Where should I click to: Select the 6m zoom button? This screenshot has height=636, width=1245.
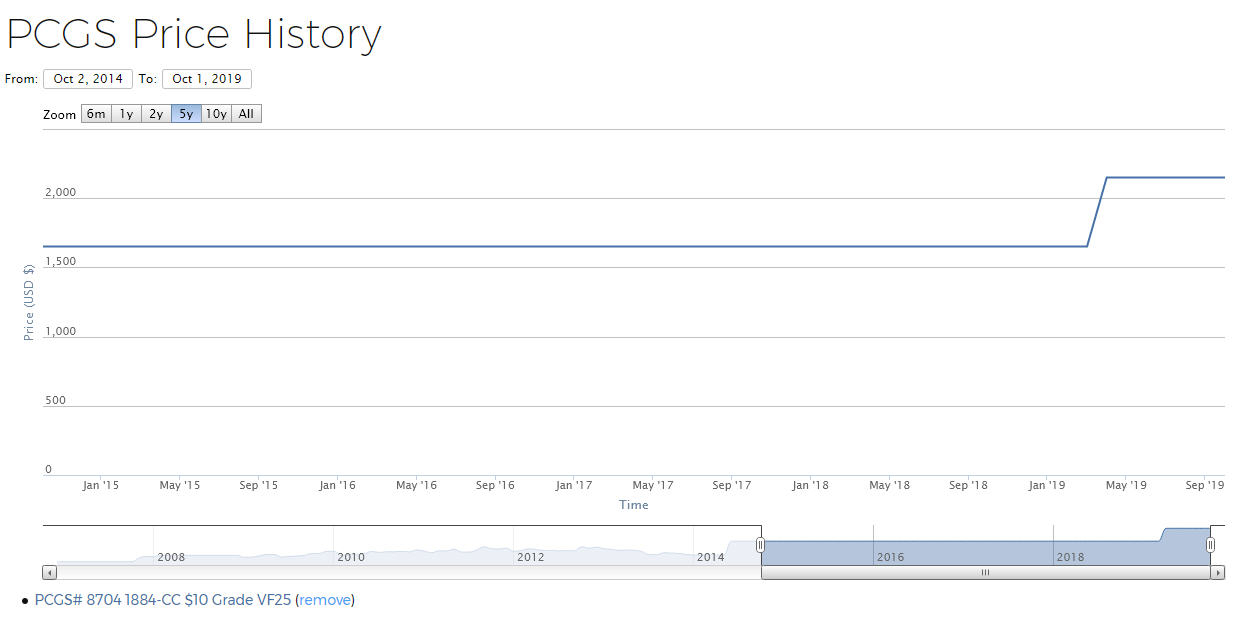coord(96,114)
